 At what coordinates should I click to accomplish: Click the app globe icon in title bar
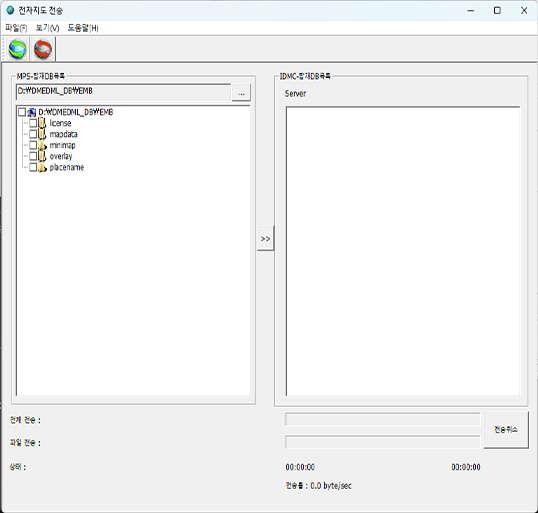point(10,10)
